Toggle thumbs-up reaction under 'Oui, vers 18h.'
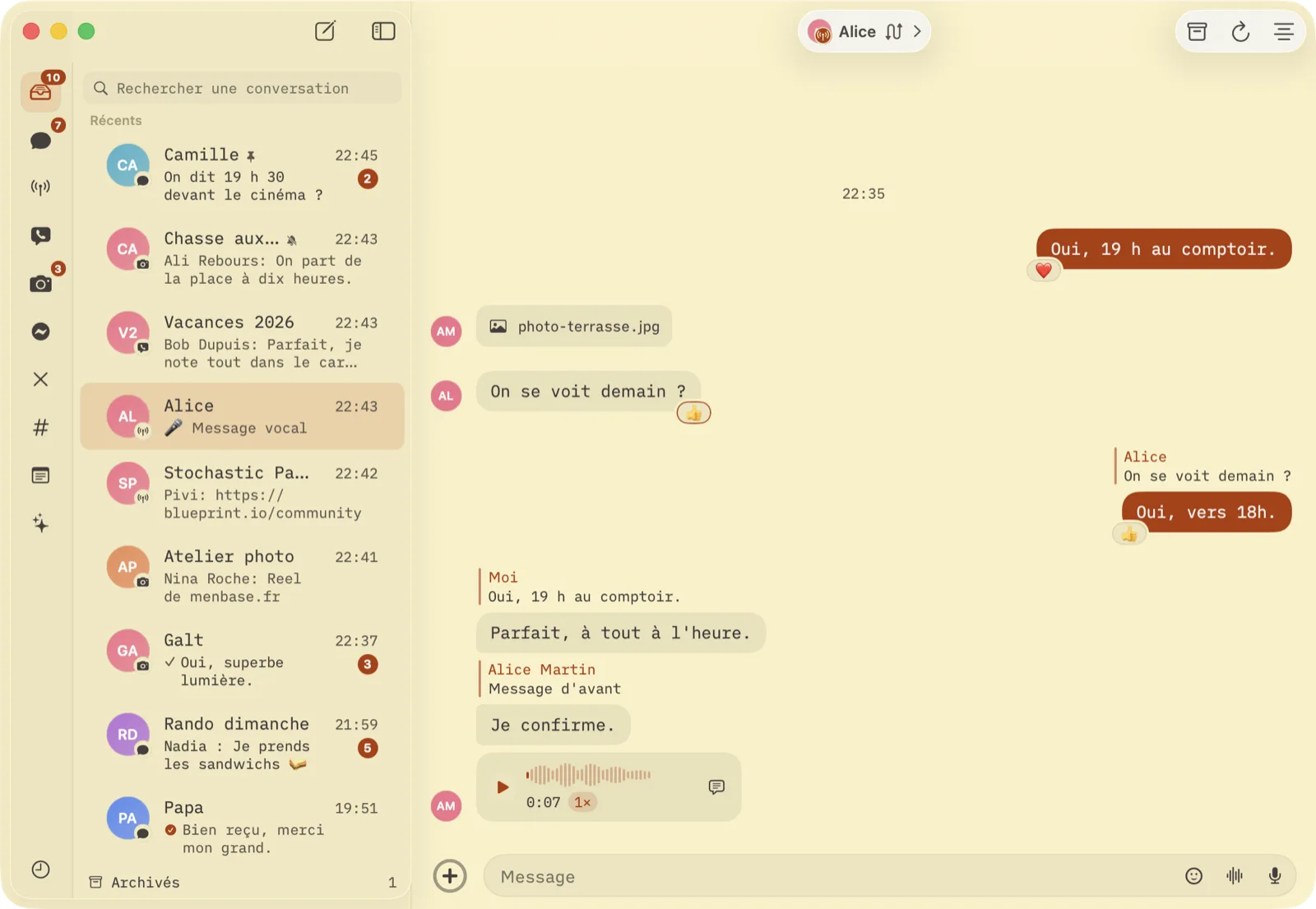 click(1129, 535)
